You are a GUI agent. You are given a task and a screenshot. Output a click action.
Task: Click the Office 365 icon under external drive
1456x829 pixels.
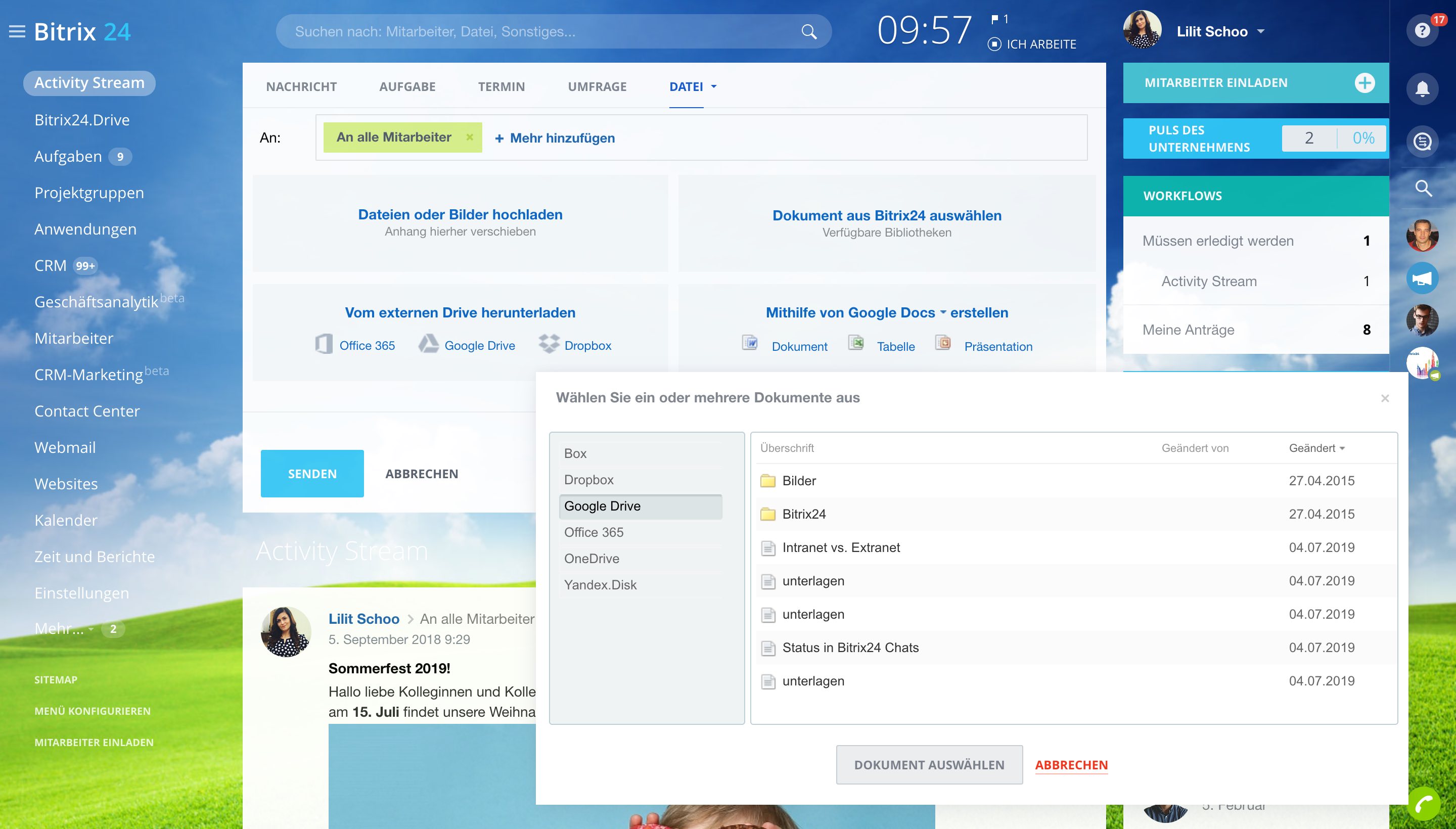(324, 344)
